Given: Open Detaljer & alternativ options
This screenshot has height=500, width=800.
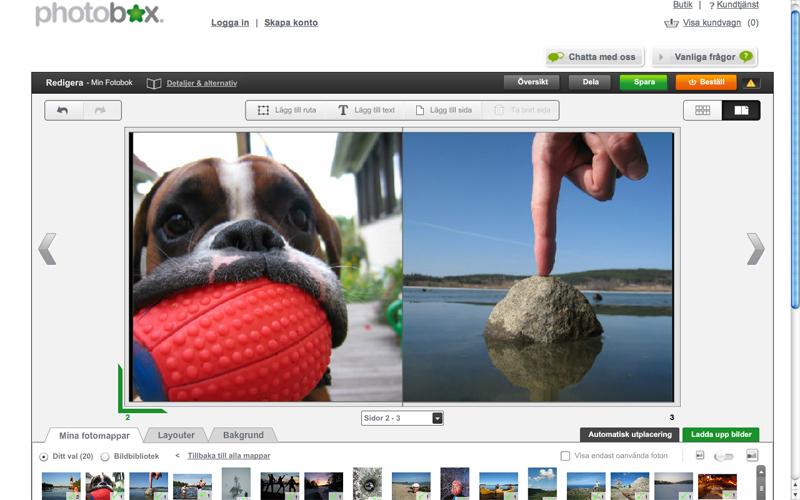Looking at the screenshot, I should pyautogui.click(x=201, y=83).
